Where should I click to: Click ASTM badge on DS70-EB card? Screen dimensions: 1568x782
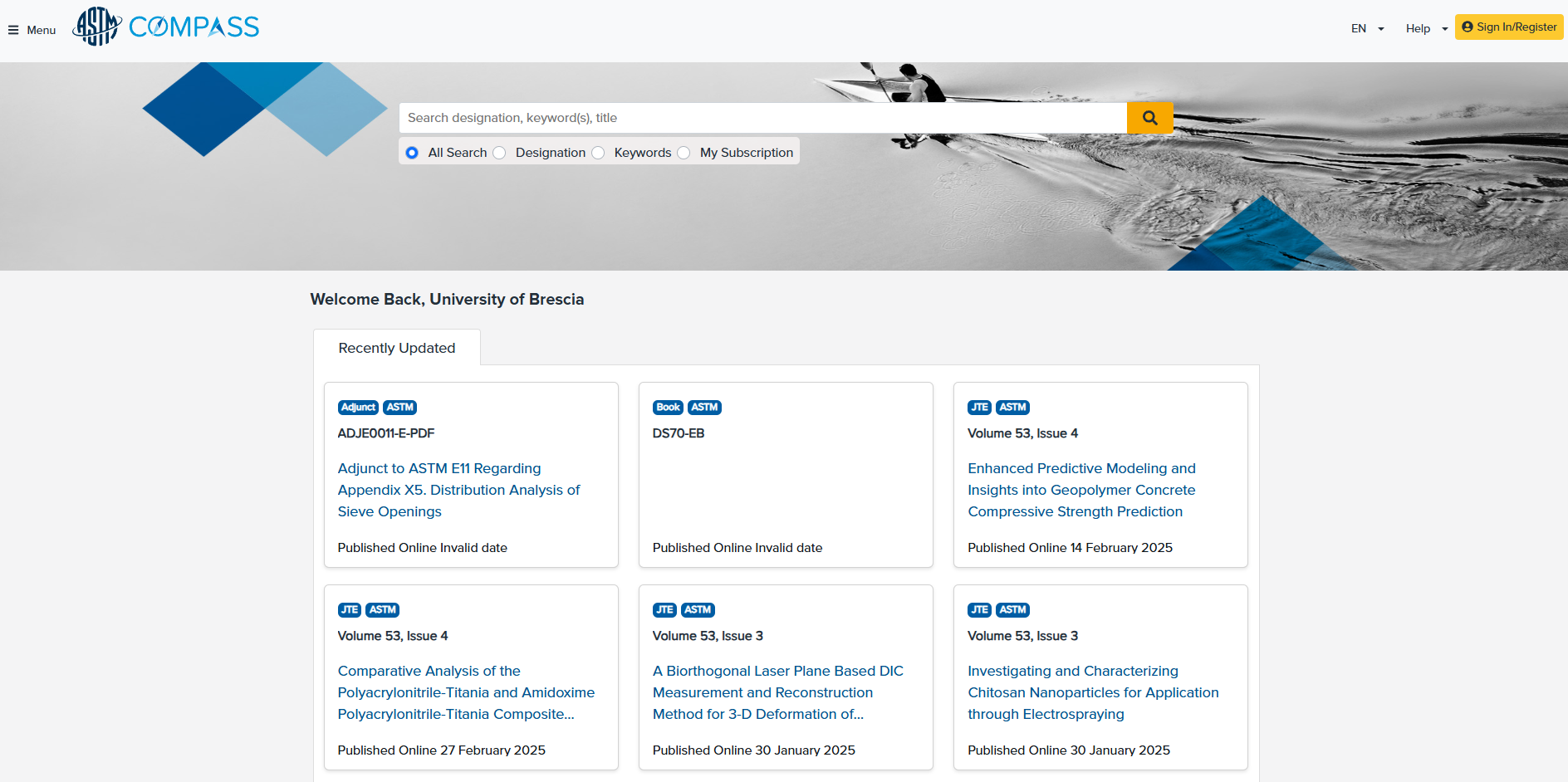pos(704,408)
